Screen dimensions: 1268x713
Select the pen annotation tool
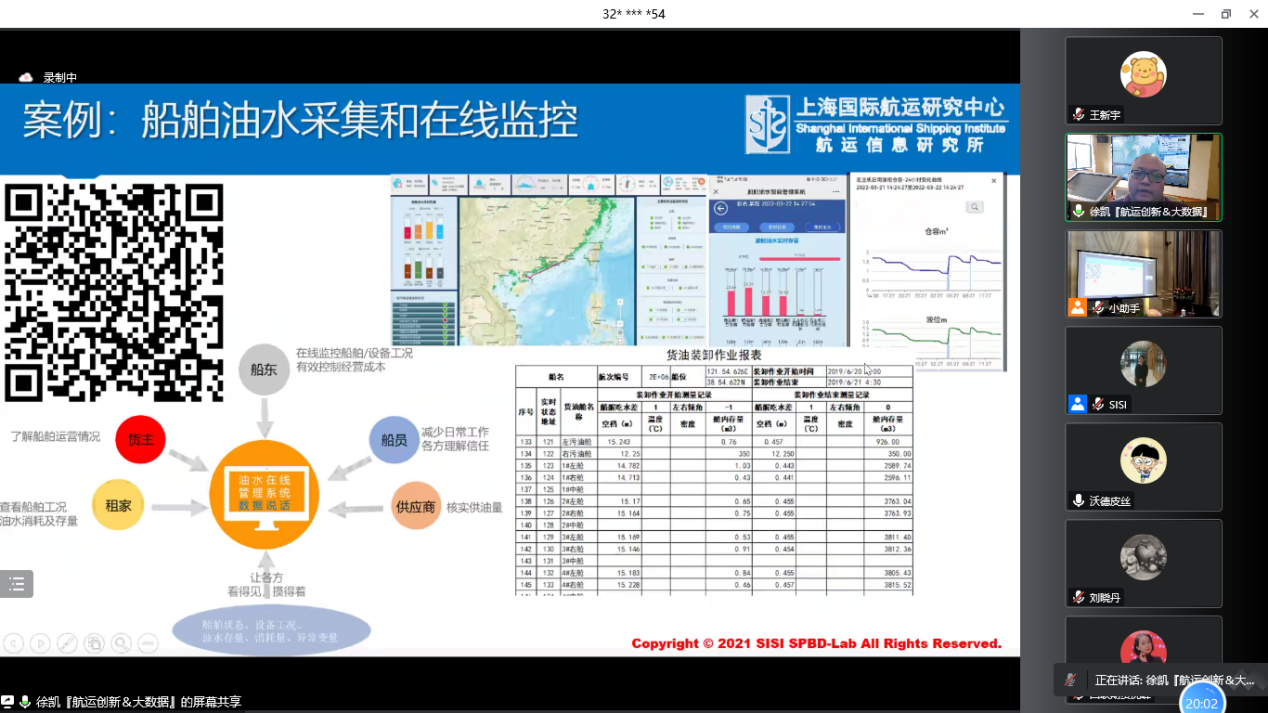(x=67, y=644)
